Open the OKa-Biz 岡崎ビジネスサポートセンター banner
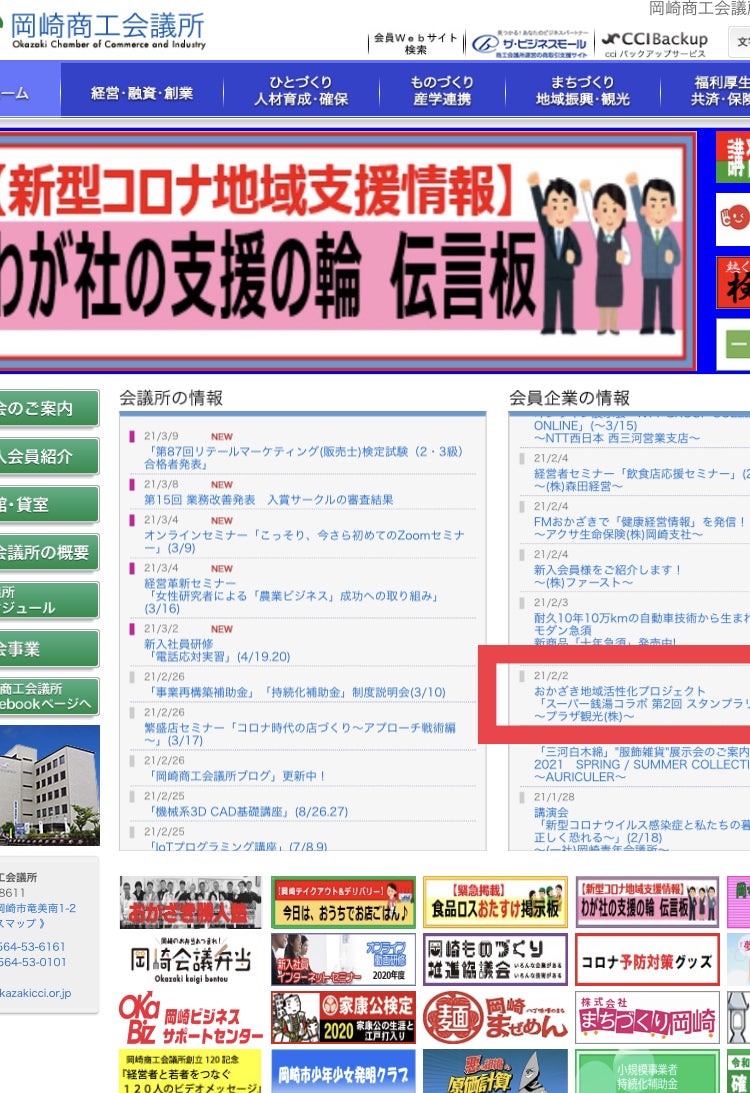 [x=191, y=1016]
